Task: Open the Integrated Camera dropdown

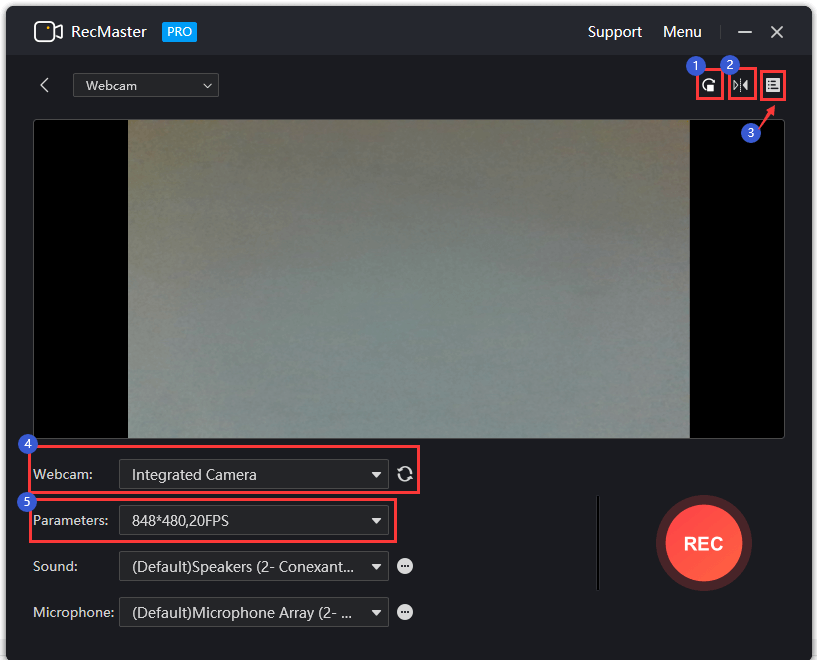Action: click(254, 474)
